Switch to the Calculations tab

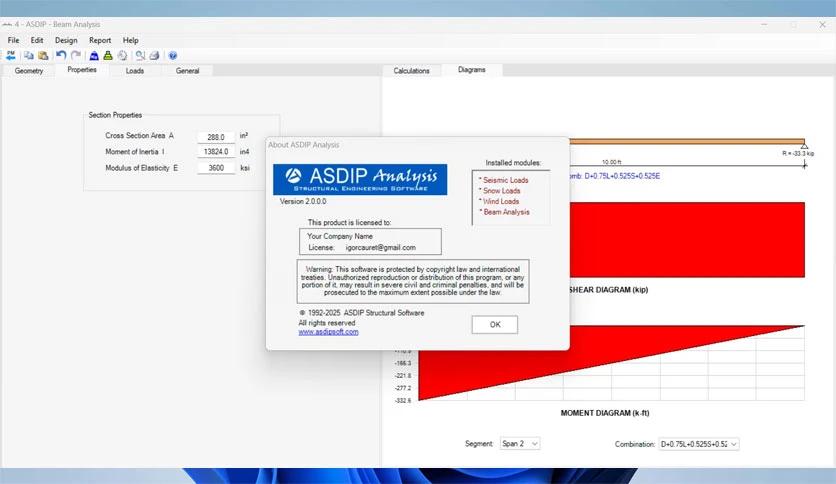[411, 71]
